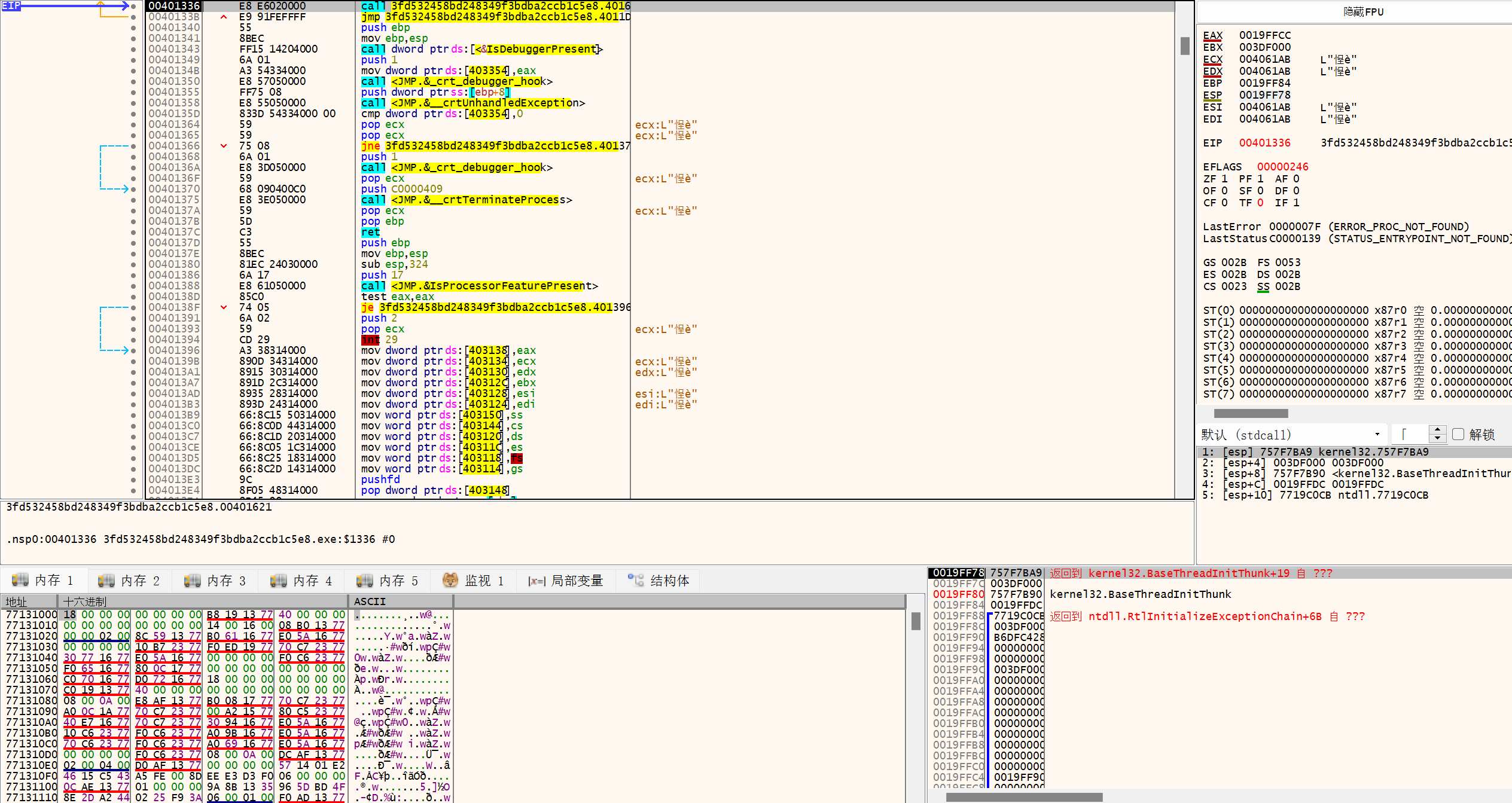
Task: Click the registers panel horizontal scrollbar
Action: [x=1251, y=413]
